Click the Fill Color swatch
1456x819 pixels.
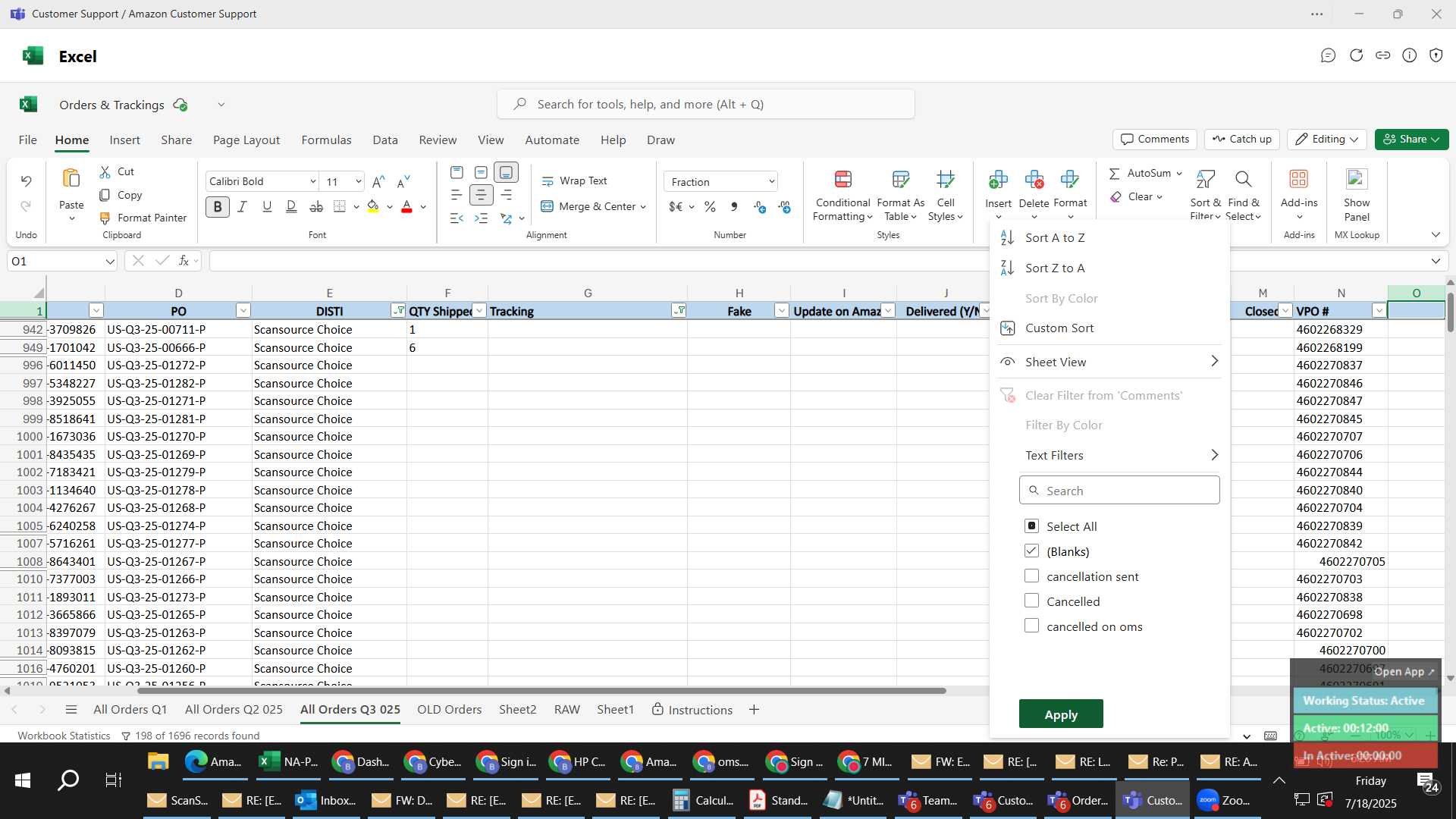[372, 206]
